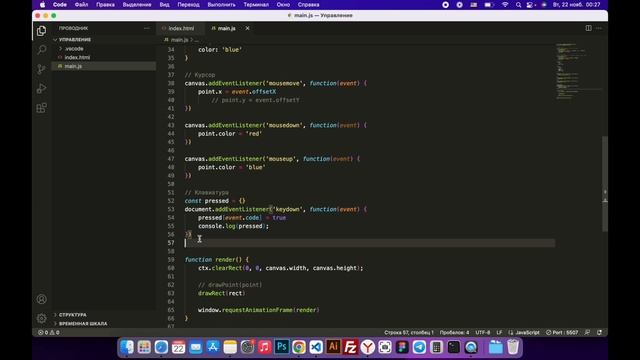Open FileZilla from the Dock
The width and height of the screenshot is (640, 360).
point(350,347)
